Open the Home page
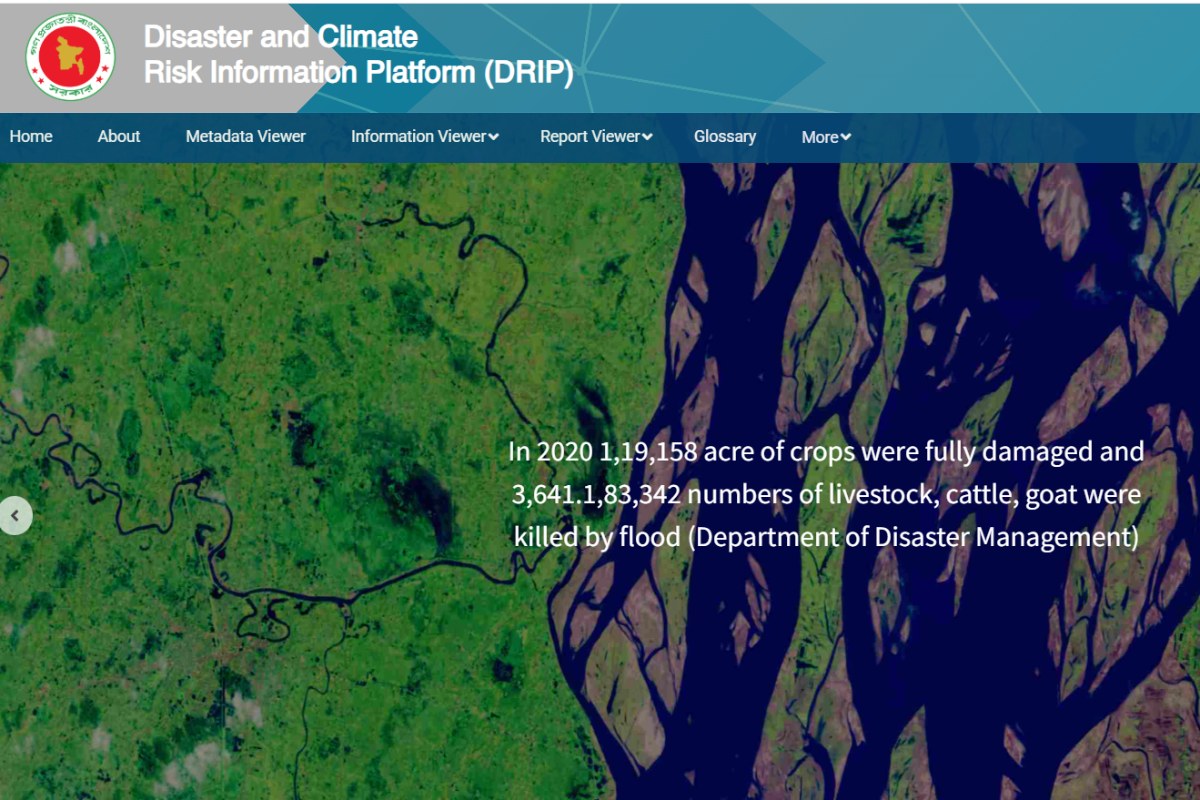Image resolution: width=1200 pixels, height=800 pixels. coord(31,136)
